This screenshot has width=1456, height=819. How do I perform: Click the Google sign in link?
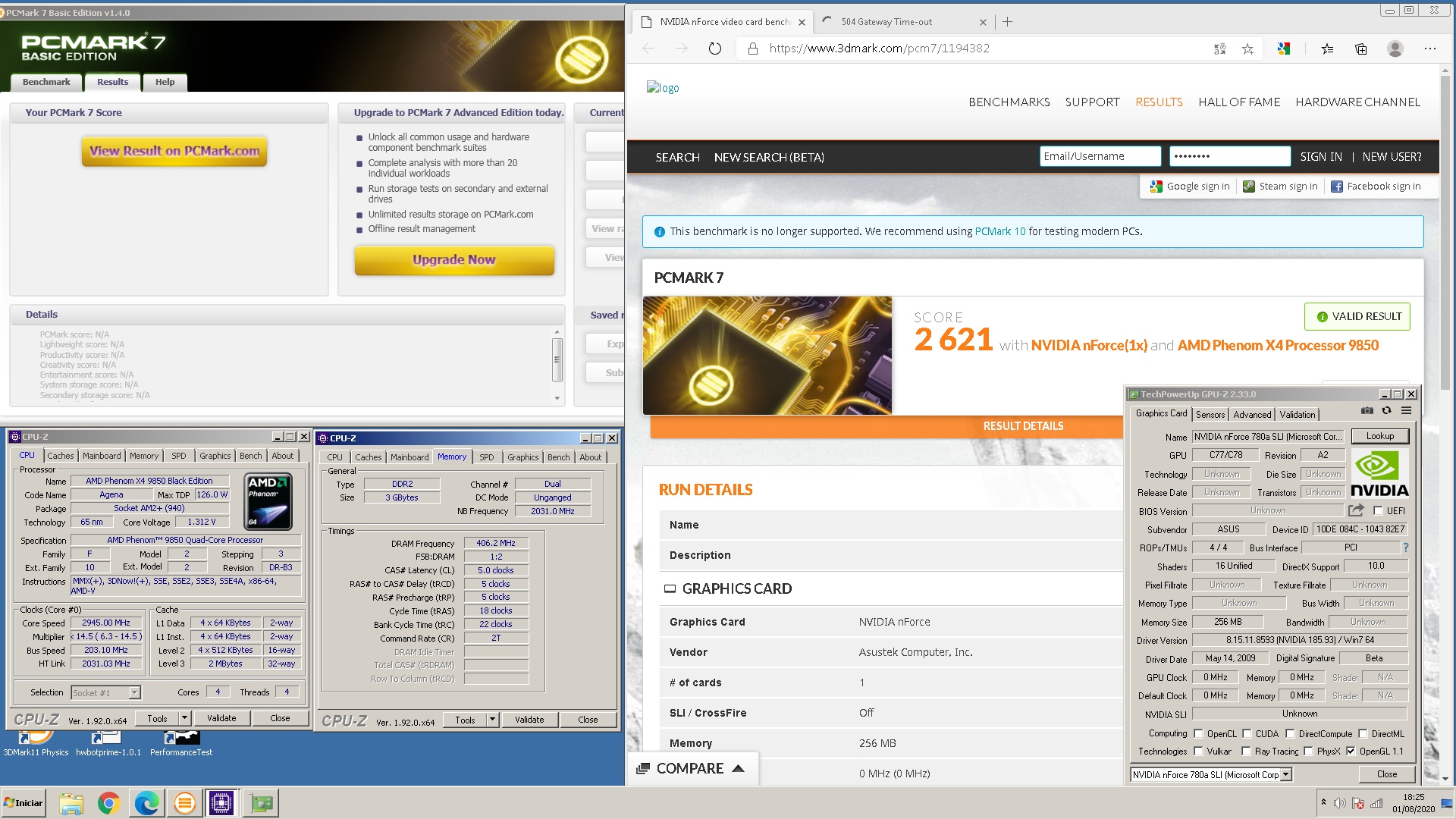click(1190, 187)
